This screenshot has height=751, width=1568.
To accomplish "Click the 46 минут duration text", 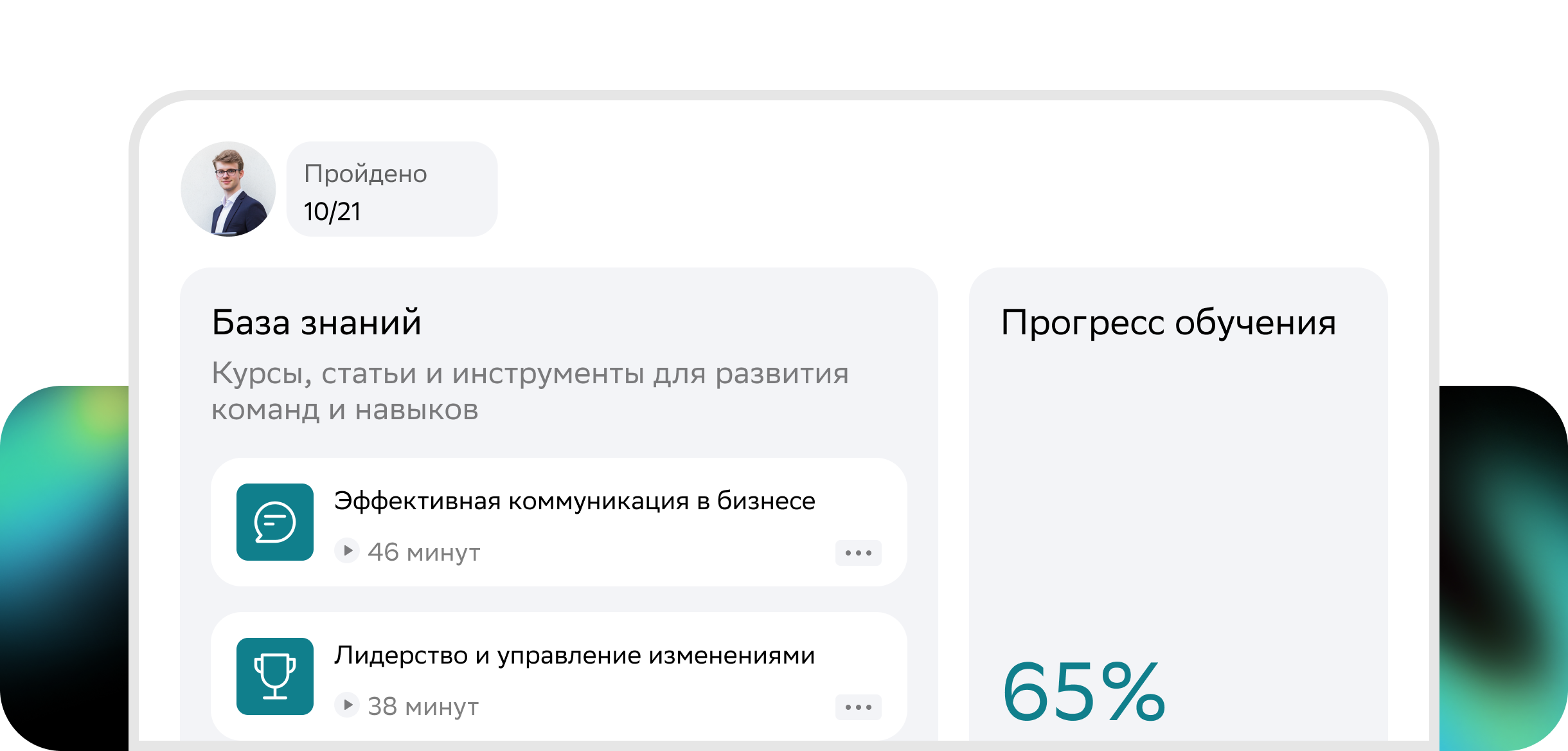I will pos(424,552).
